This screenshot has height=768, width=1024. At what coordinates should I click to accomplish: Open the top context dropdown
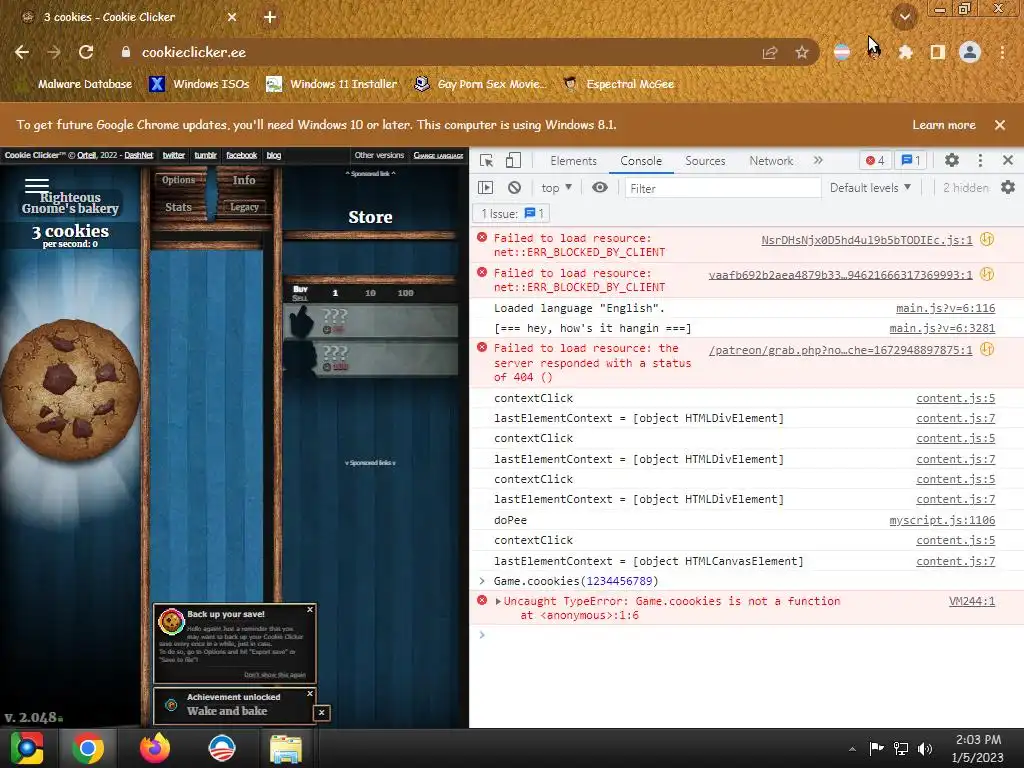click(x=556, y=188)
